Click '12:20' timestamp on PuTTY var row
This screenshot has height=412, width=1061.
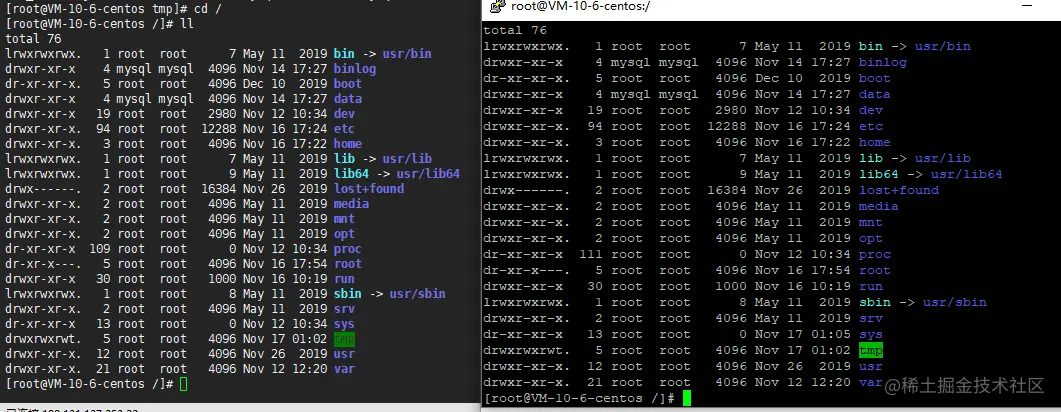pyautogui.click(x=830, y=382)
